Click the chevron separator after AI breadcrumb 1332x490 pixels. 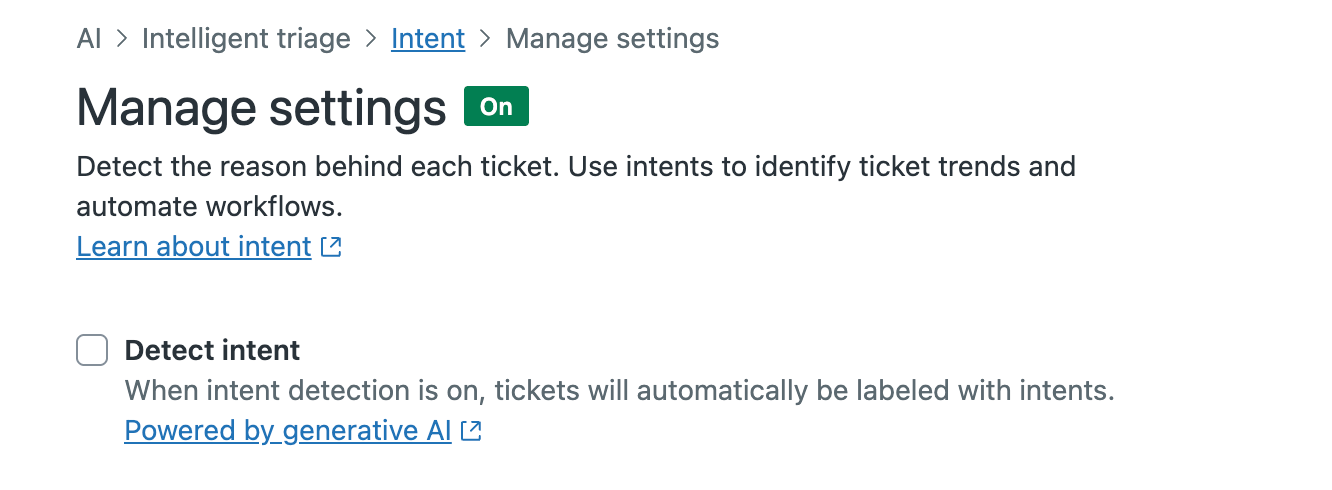[122, 39]
